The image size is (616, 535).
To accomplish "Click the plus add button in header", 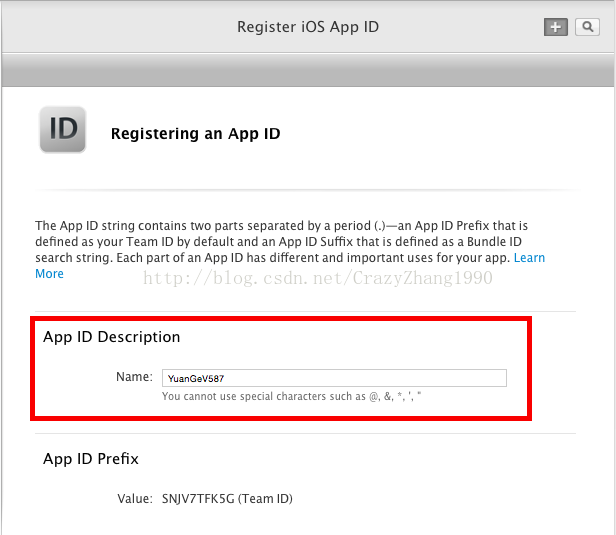I will pos(555,27).
